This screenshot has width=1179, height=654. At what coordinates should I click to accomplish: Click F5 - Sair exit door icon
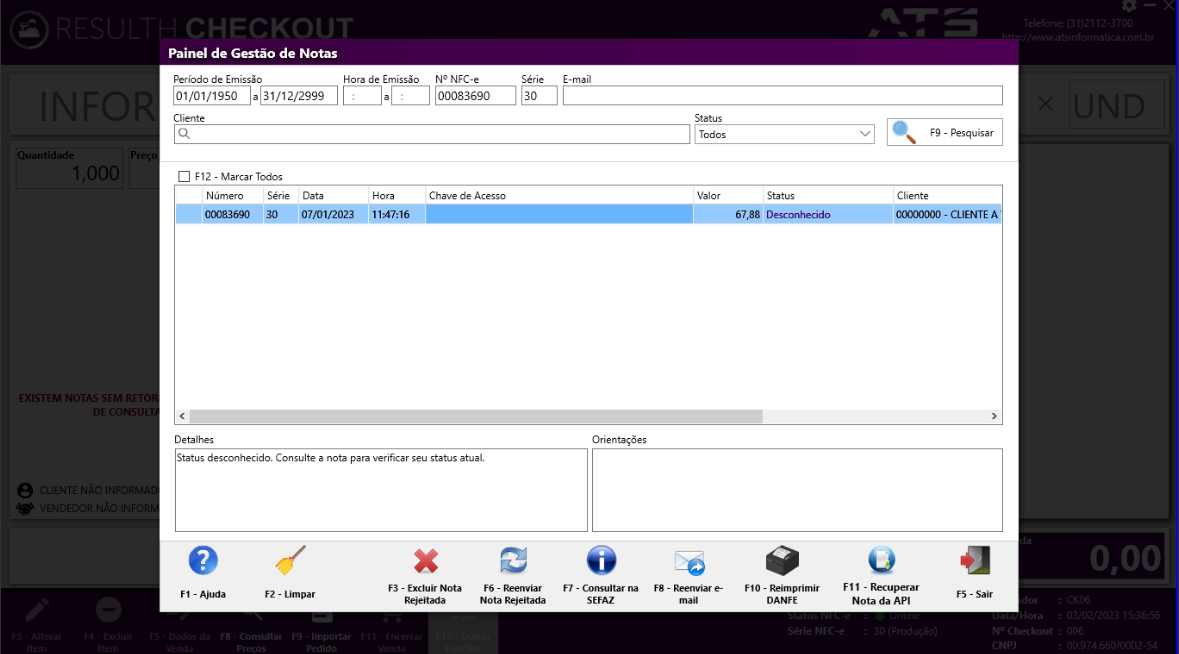pos(974,561)
